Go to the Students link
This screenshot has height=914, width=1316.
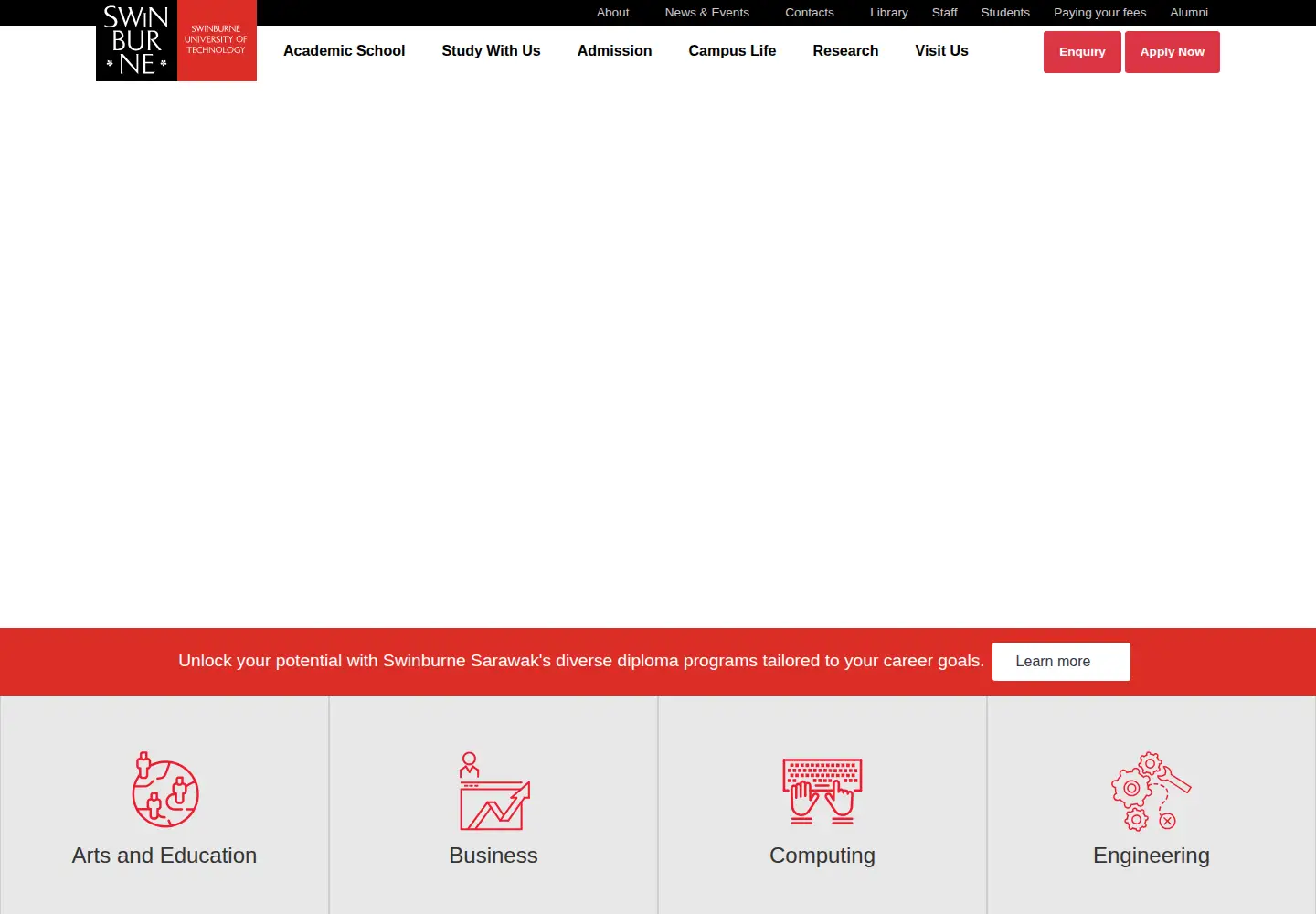[x=1005, y=13]
